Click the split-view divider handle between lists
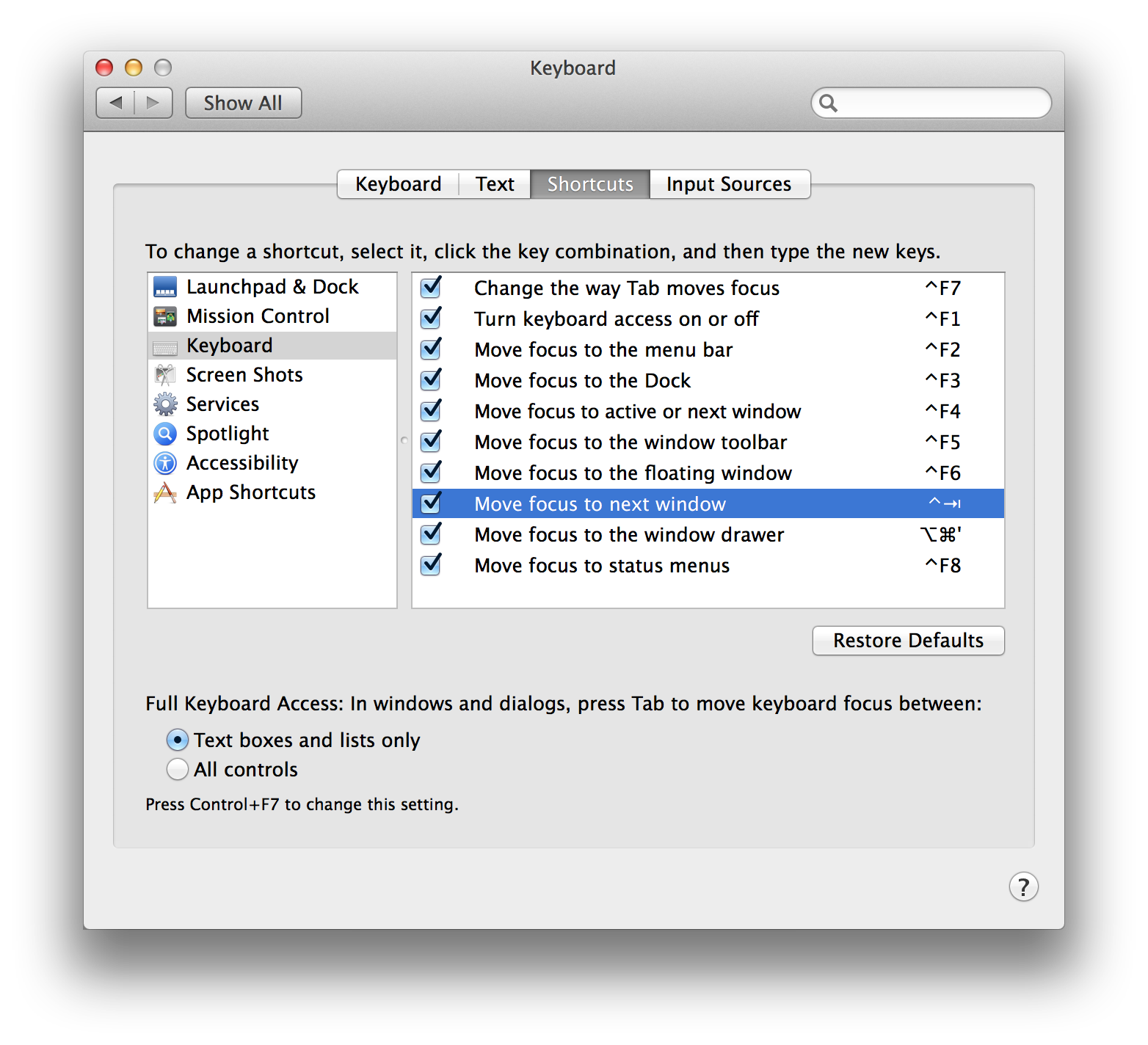This screenshot has height=1045, width=1148. [404, 440]
